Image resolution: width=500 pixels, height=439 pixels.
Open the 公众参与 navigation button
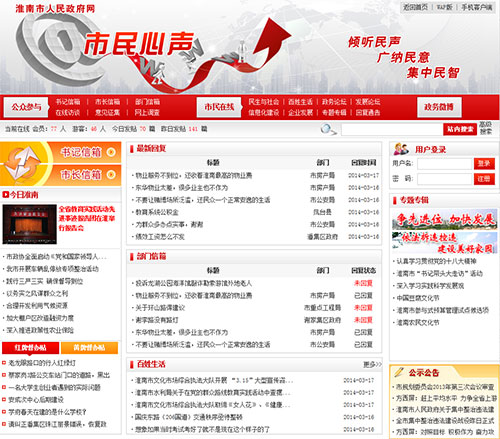[x=26, y=107]
